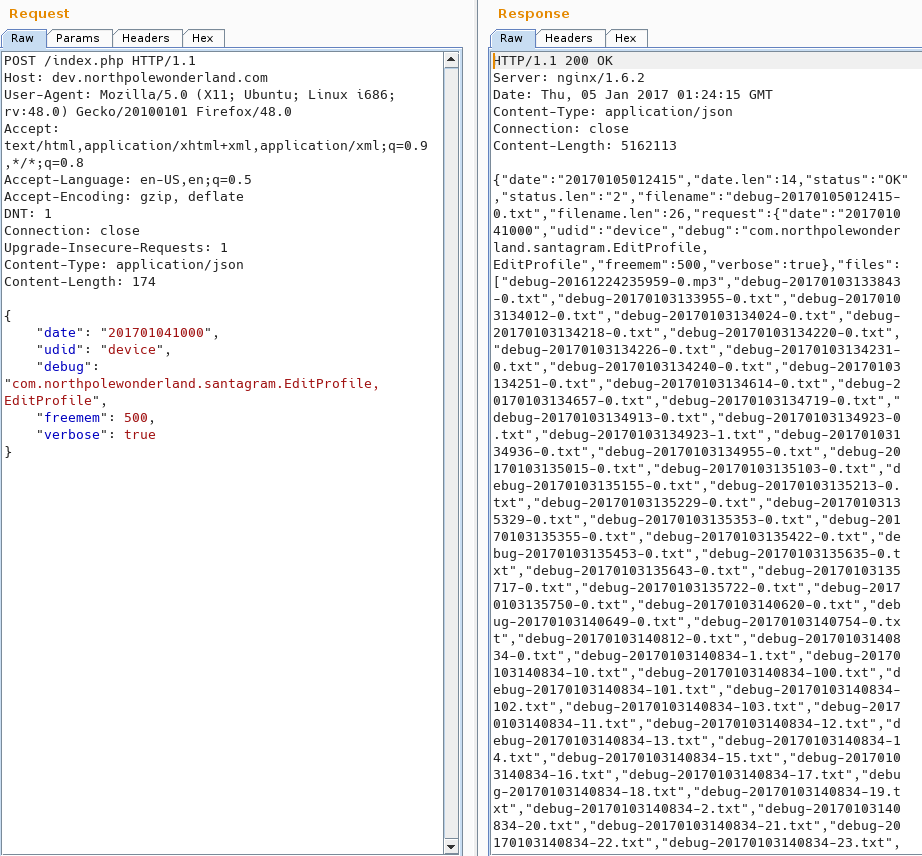The width and height of the screenshot is (922, 856).
Task: Click the "device" udid value in JSON body
Action: point(130,350)
